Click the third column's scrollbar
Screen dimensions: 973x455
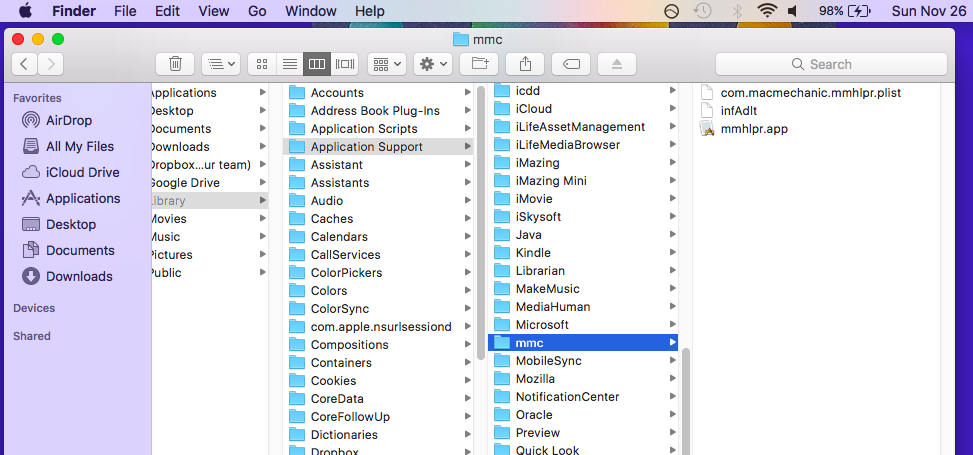[686, 401]
